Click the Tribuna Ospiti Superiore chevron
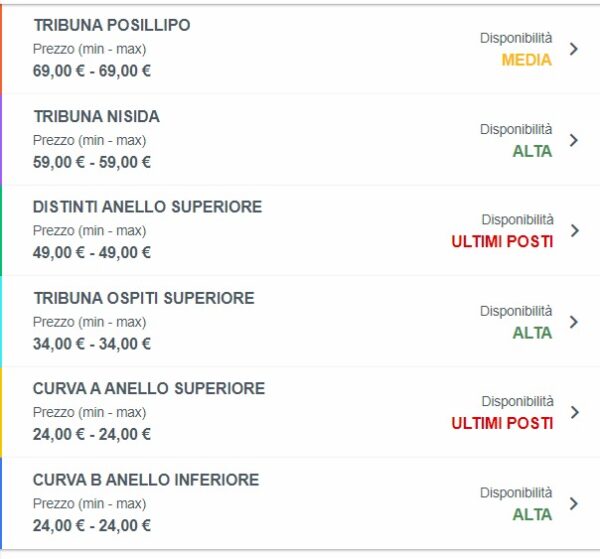600x559 pixels. (573, 322)
